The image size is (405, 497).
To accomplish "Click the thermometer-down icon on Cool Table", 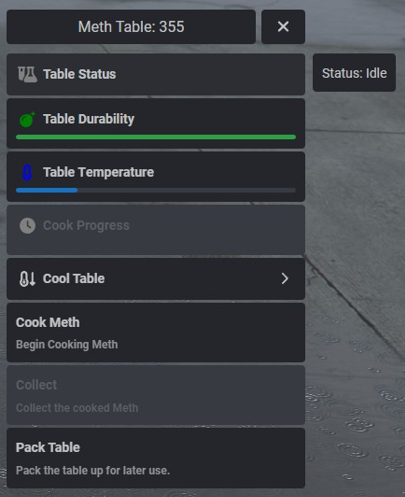I will point(27,279).
